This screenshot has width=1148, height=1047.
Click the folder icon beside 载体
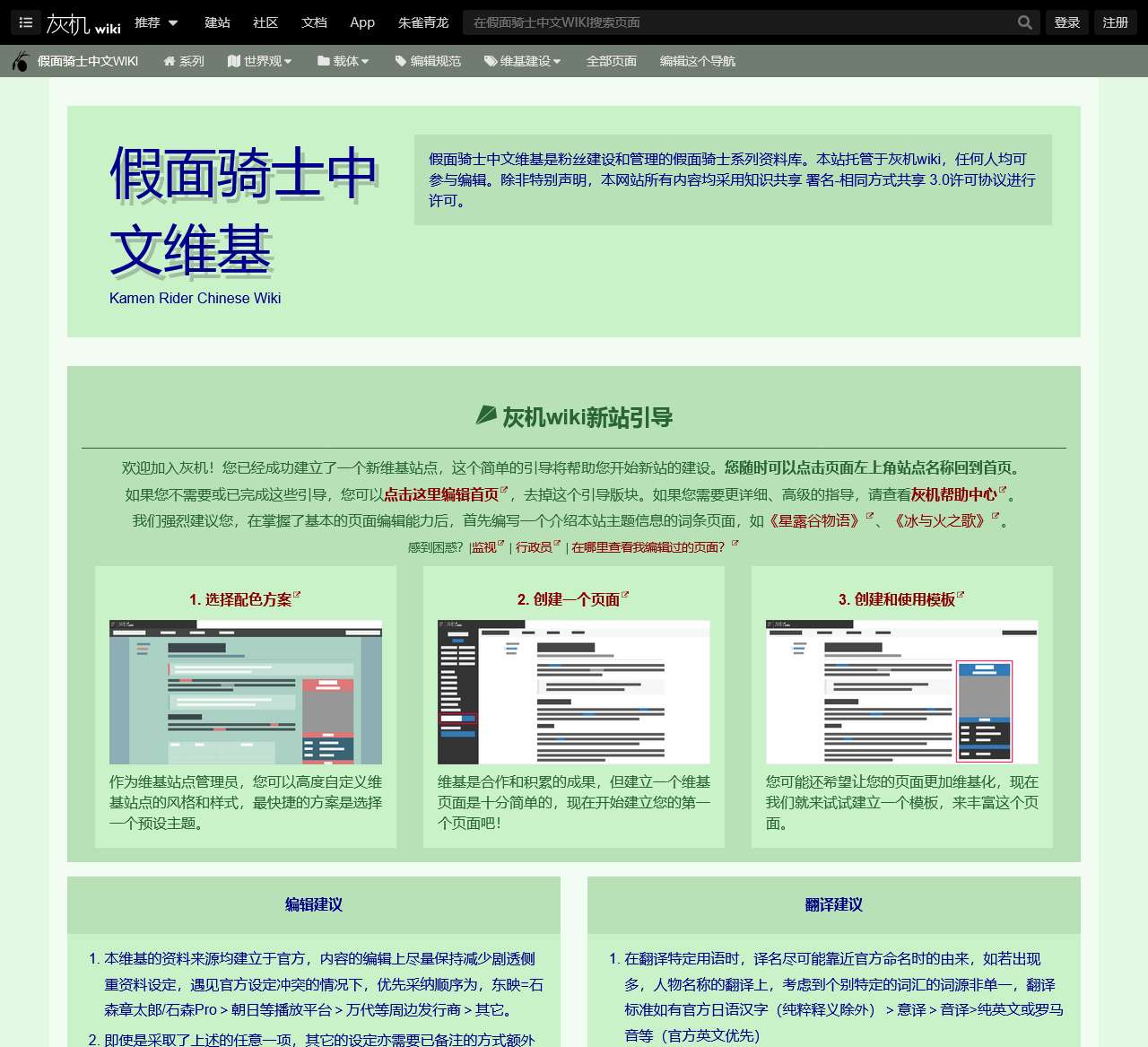tap(324, 61)
